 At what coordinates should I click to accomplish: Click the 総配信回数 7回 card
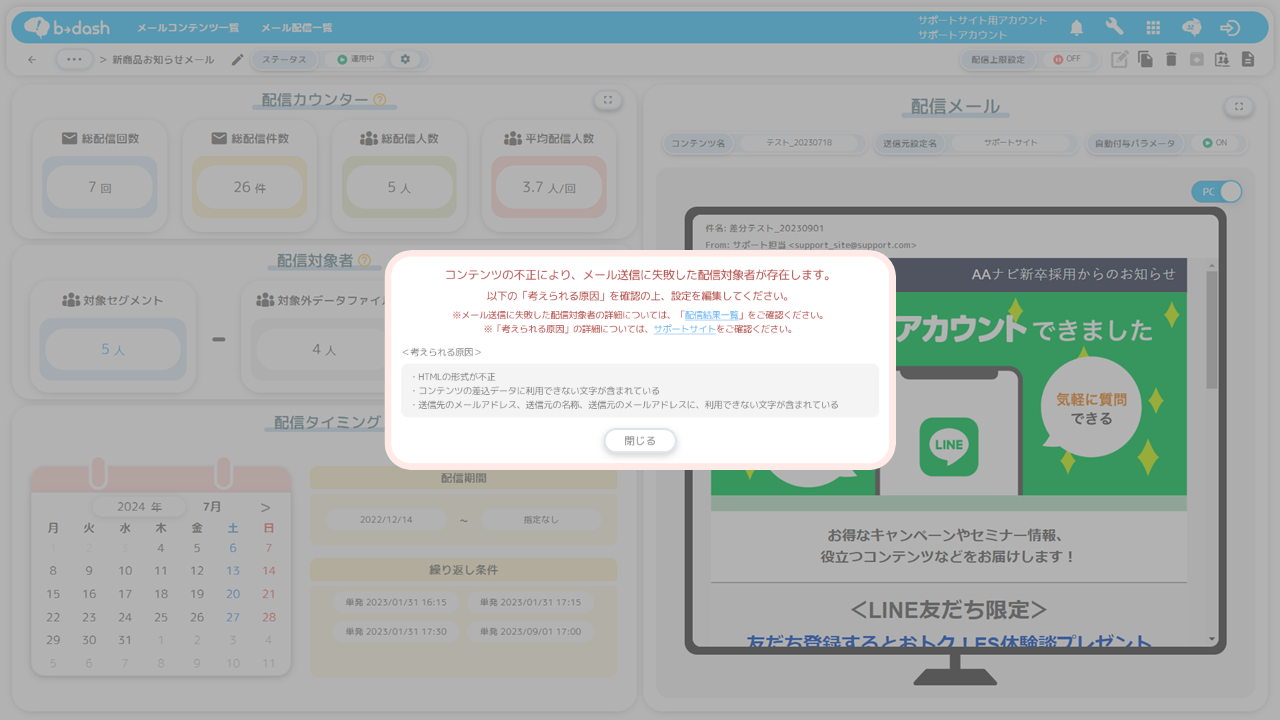[99, 174]
